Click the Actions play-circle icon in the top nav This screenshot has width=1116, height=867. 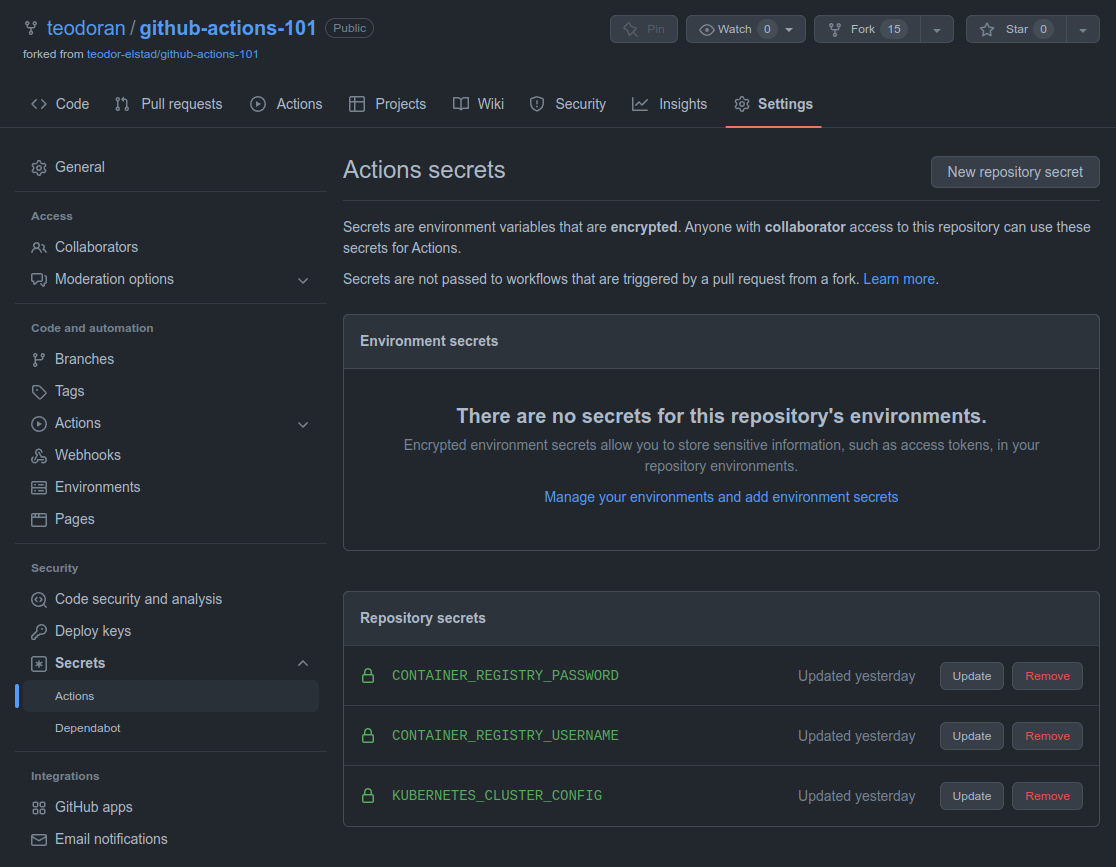click(x=258, y=104)
